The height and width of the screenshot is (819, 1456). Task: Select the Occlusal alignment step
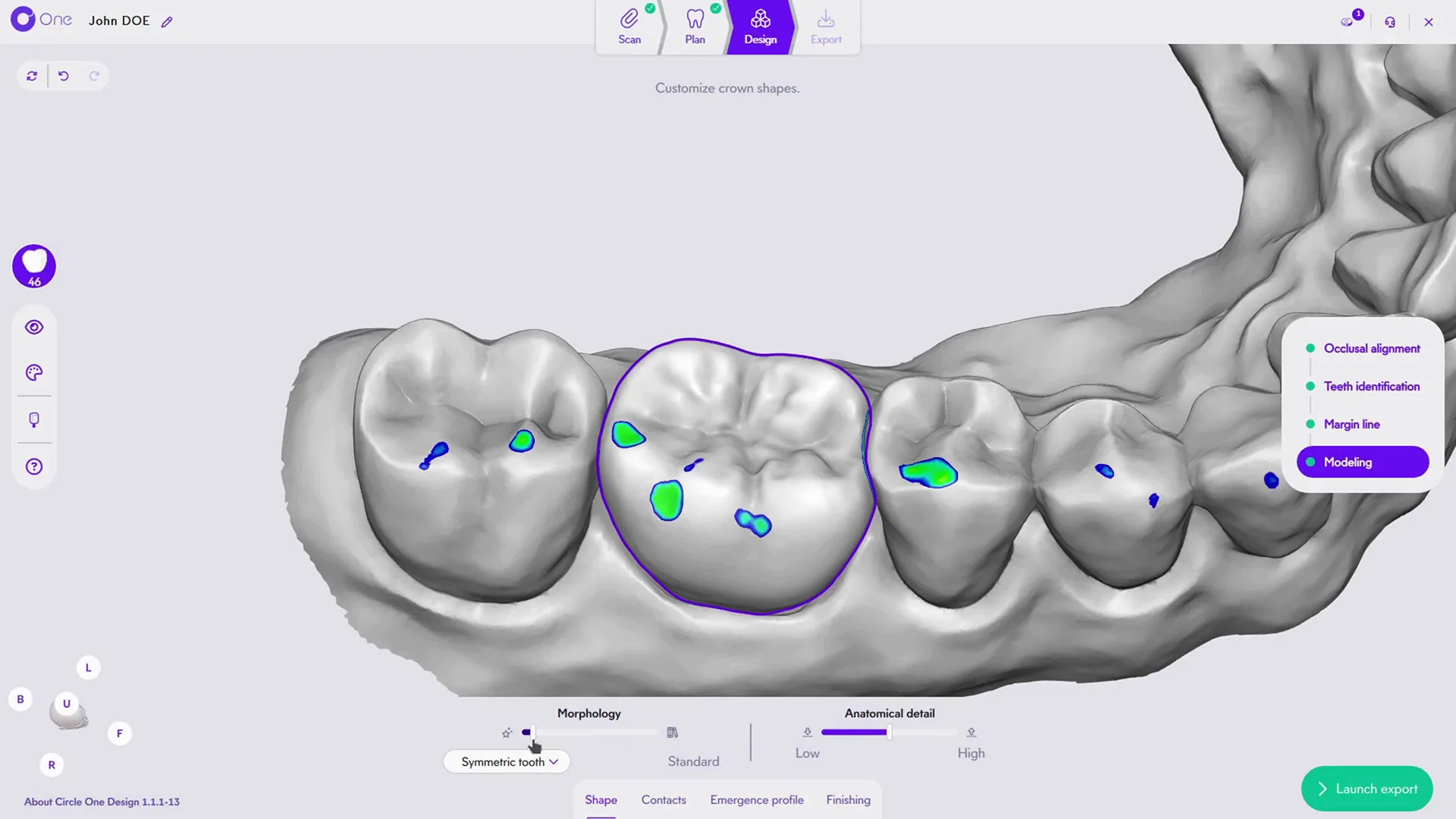pyautogui.click(x=1372, y=348)
